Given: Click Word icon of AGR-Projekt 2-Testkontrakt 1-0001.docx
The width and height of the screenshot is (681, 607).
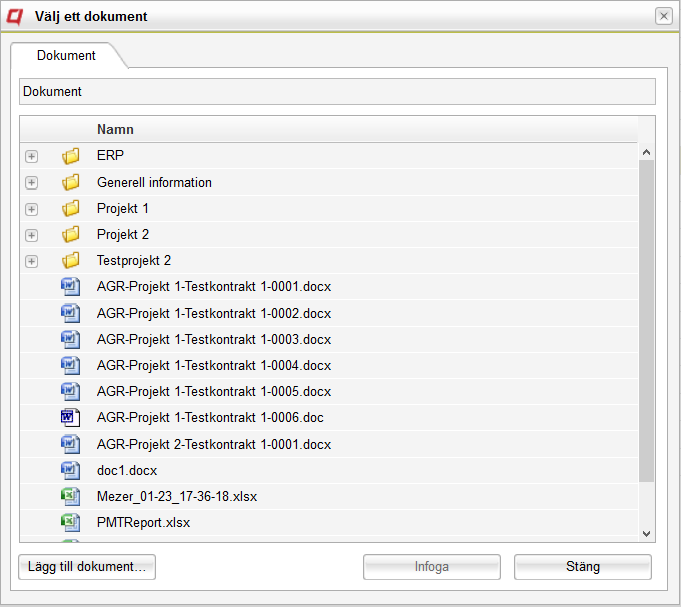Looking at the screenshot, I should pyautogui.click(x=70, y=444).
